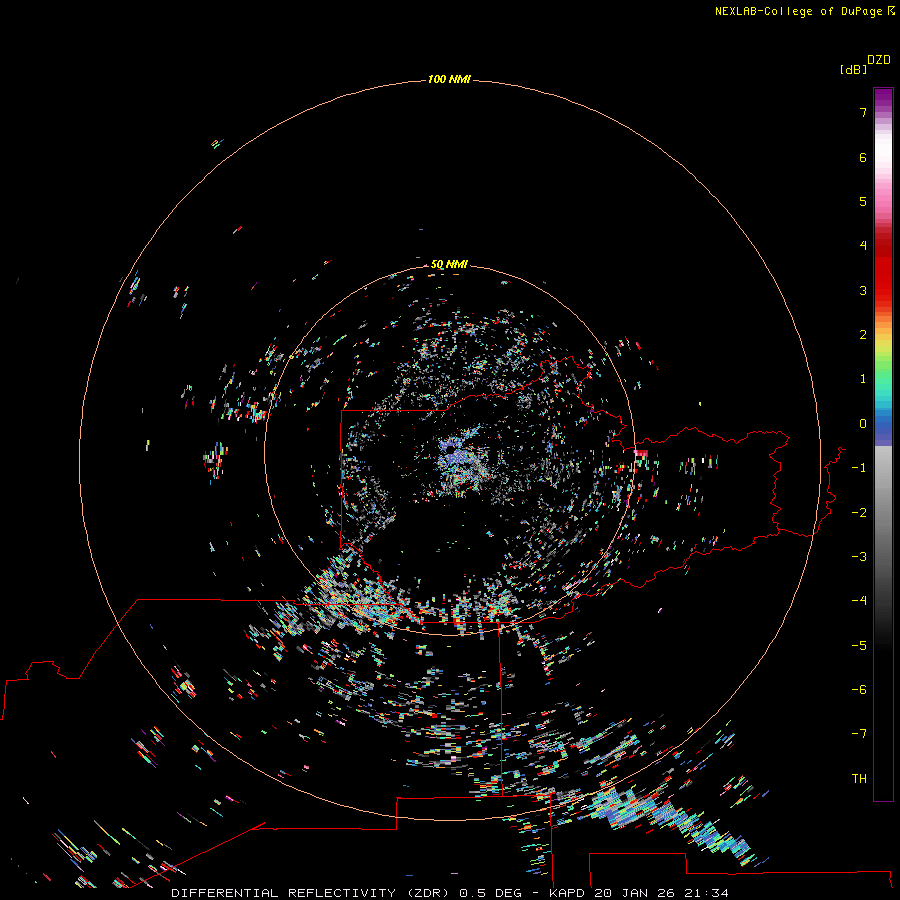The width and height of the screenshot is (900, 900).
Task: Click the 5 dB scale value
Action: pos(863,201)
